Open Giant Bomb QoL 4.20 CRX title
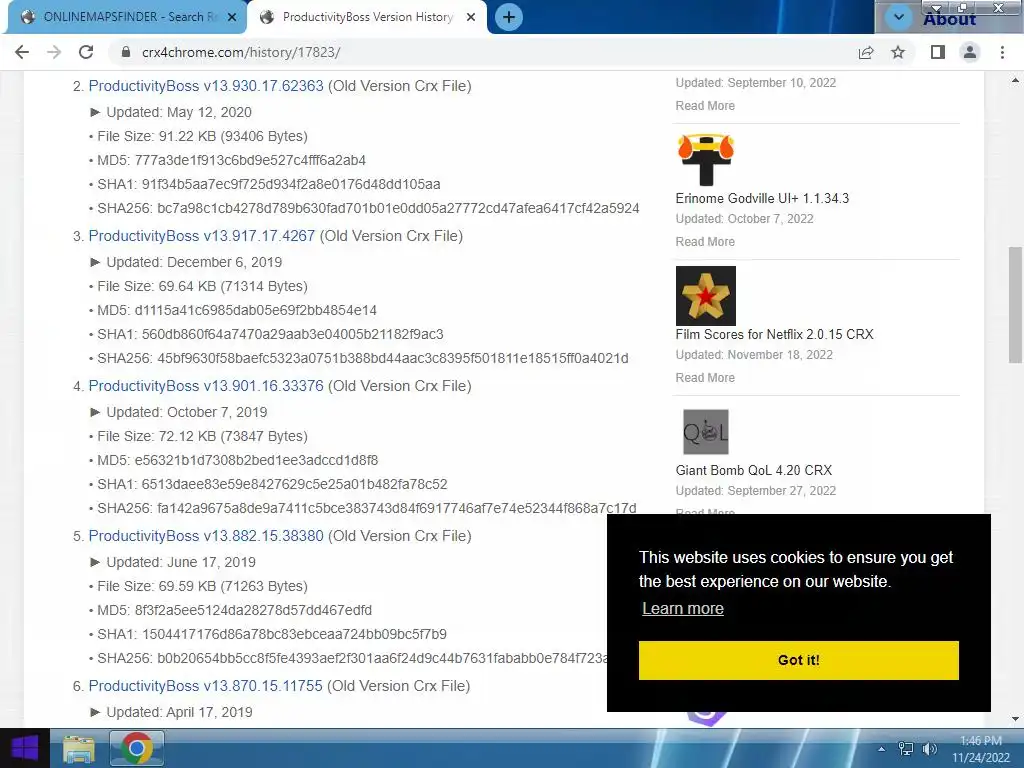The height and width of the screenshot is (768, 1024). (x=754, y=470)
